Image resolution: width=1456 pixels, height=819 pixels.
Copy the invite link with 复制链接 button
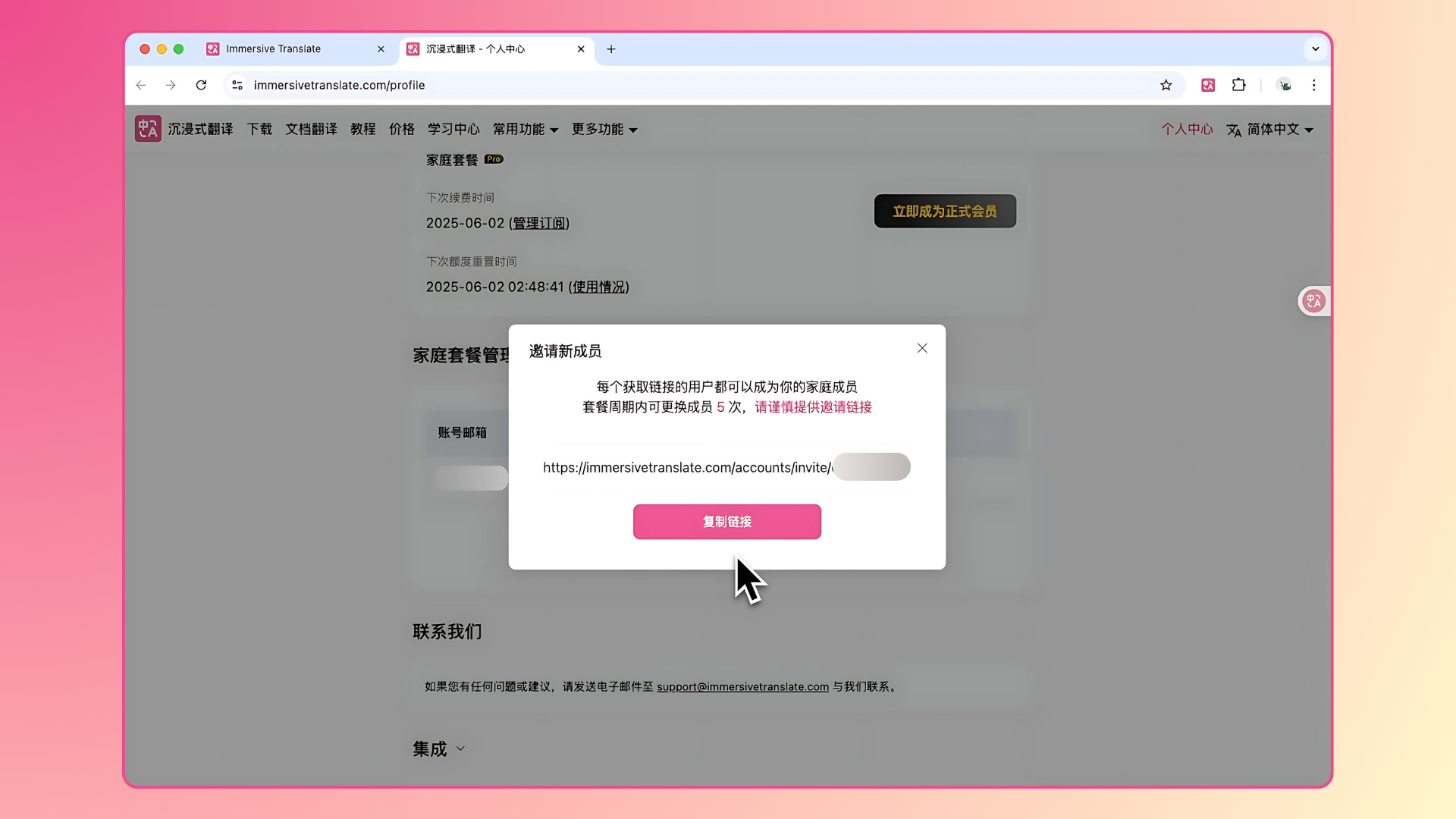(x=726, y=522)
